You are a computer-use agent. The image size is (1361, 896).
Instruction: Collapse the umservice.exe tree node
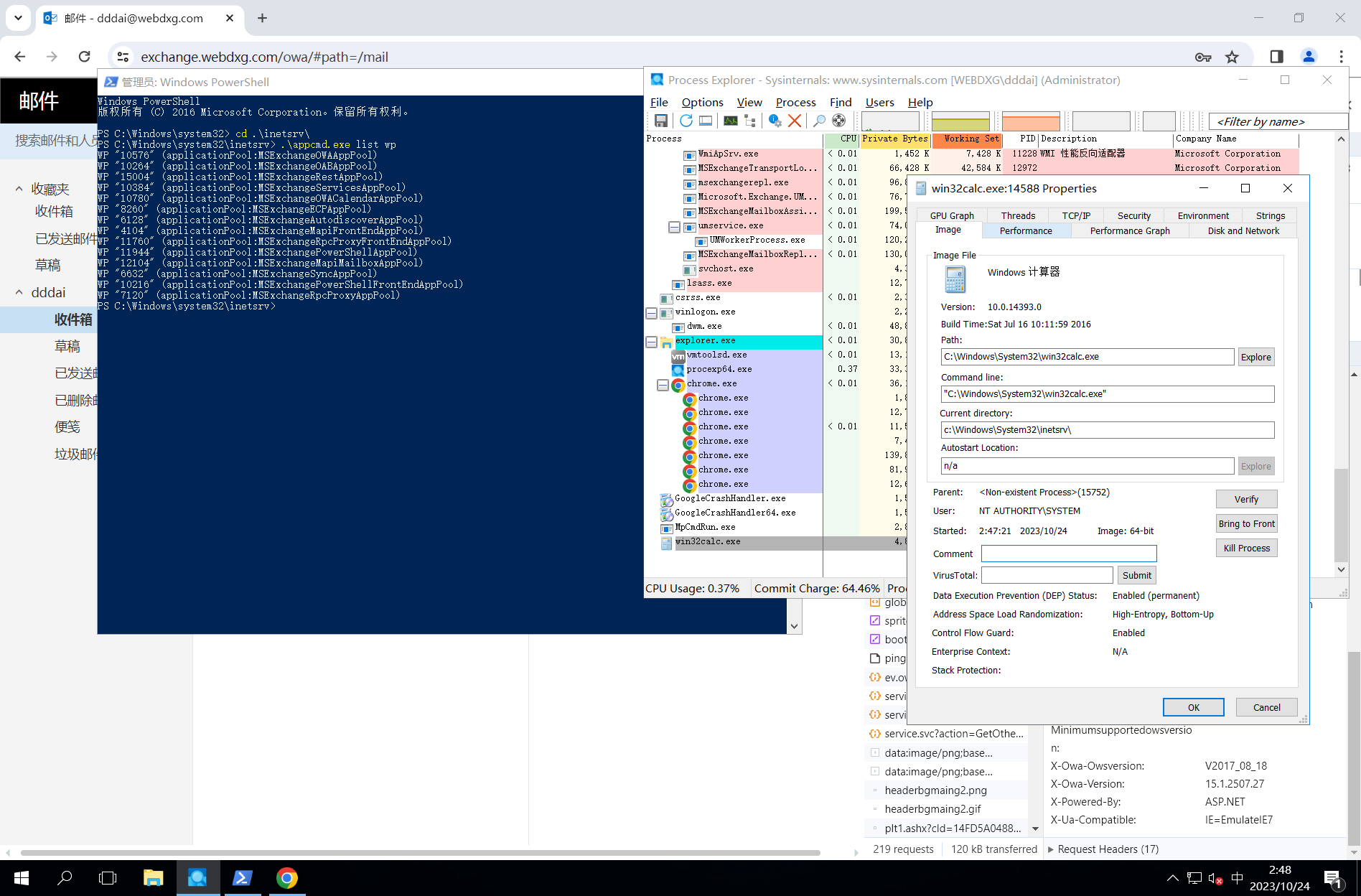(x=674, y=226)
